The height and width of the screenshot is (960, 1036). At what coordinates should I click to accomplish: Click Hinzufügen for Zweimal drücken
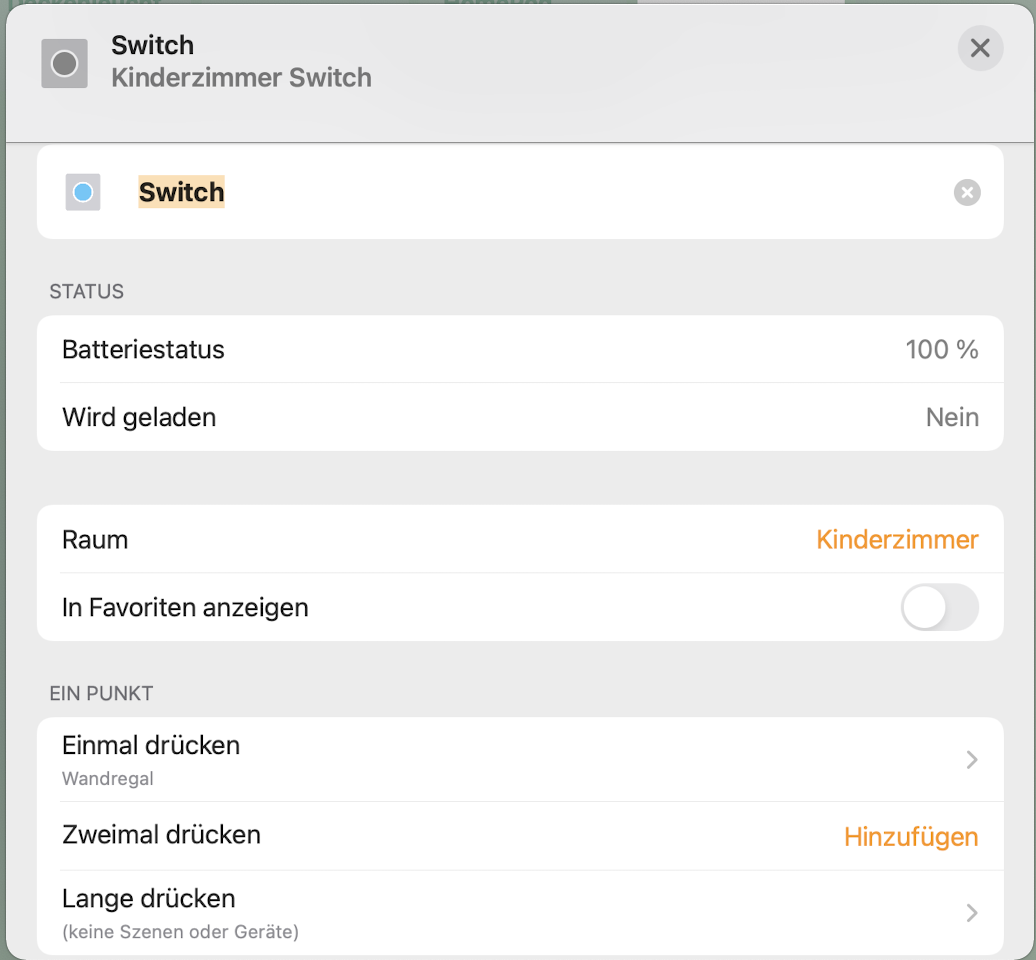point(910,837)
